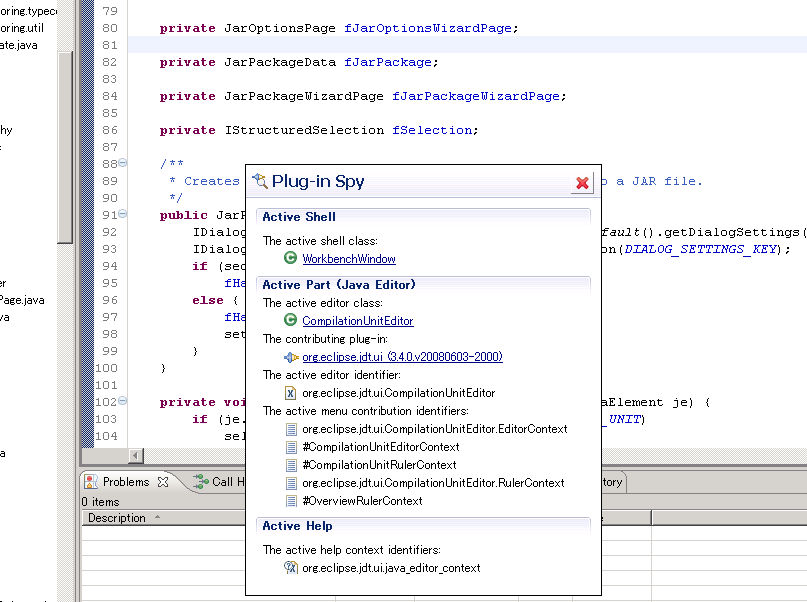This screenshot has width=807, height=602.
Task: Select Page.java in the left tree
Action: [x=22, y=300]
